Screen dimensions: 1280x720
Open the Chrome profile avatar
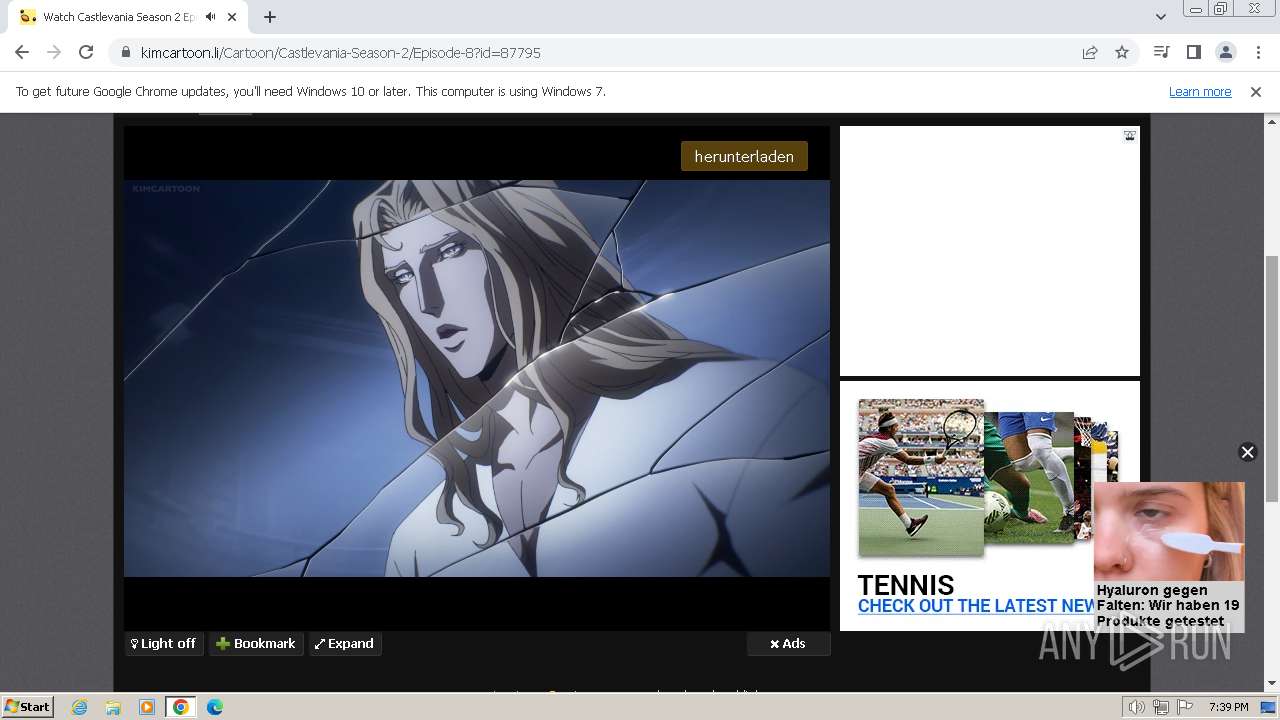pyautogui.click(x=1225, y=53)
